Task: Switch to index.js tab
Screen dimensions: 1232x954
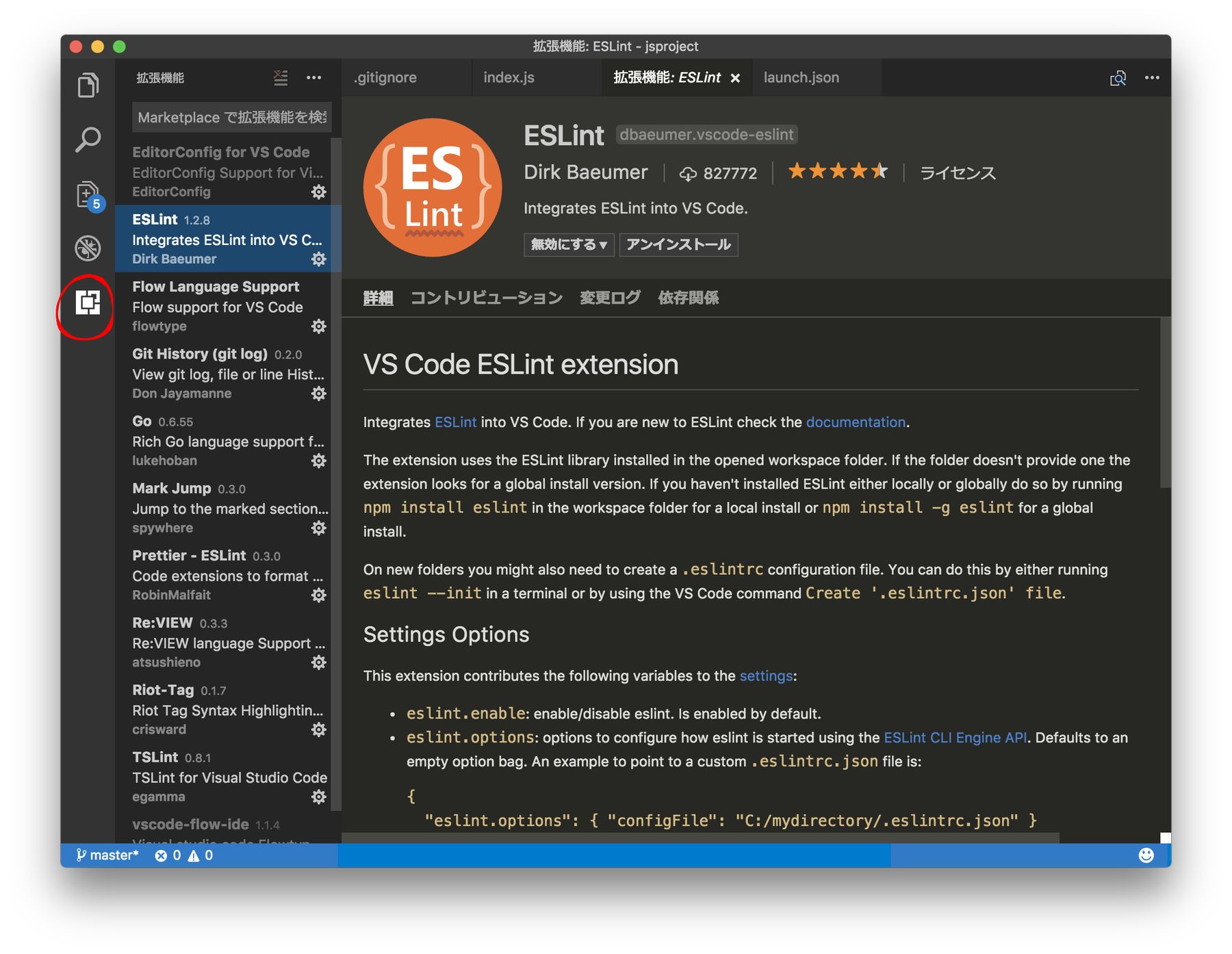Action: (537, 77)
